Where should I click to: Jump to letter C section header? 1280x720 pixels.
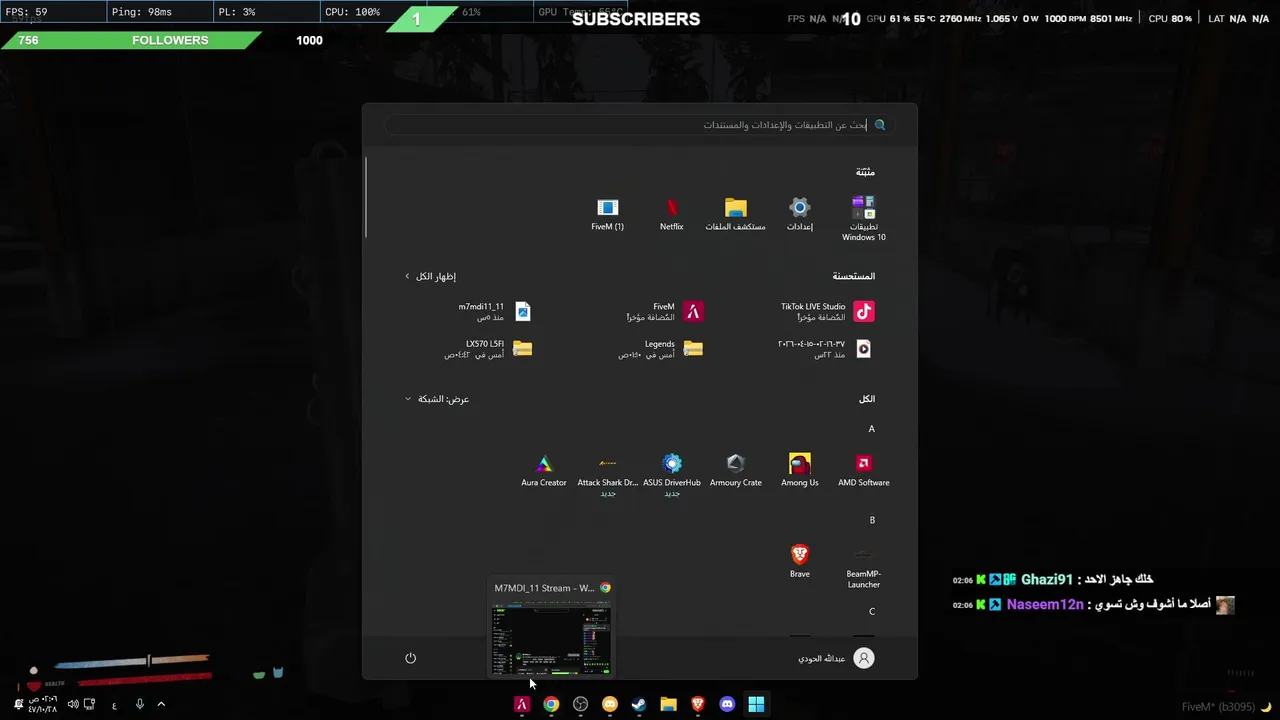click(872, 611)
